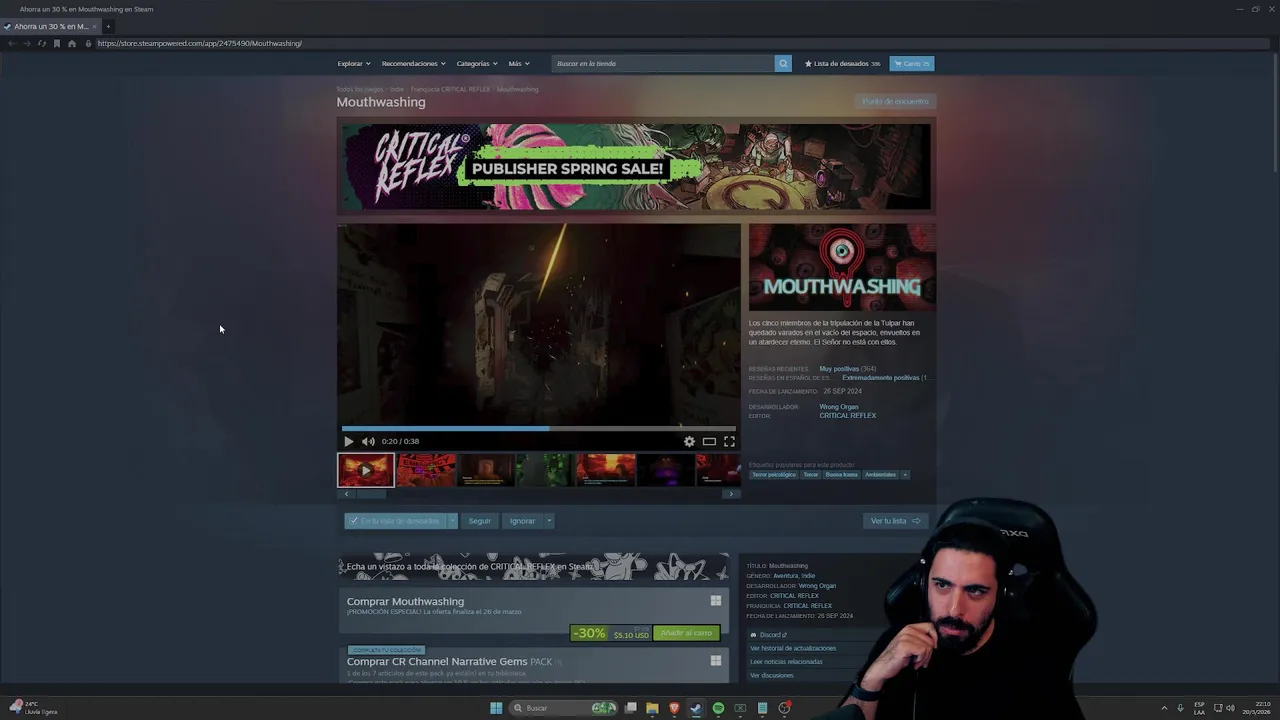Open Spotify from the taskbar
The width and height of the screenshot is (1280, 720).
click(x=718, y=708)
